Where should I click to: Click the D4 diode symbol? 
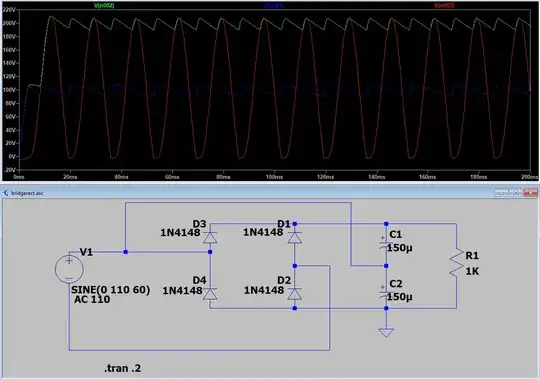coord(210,294)
